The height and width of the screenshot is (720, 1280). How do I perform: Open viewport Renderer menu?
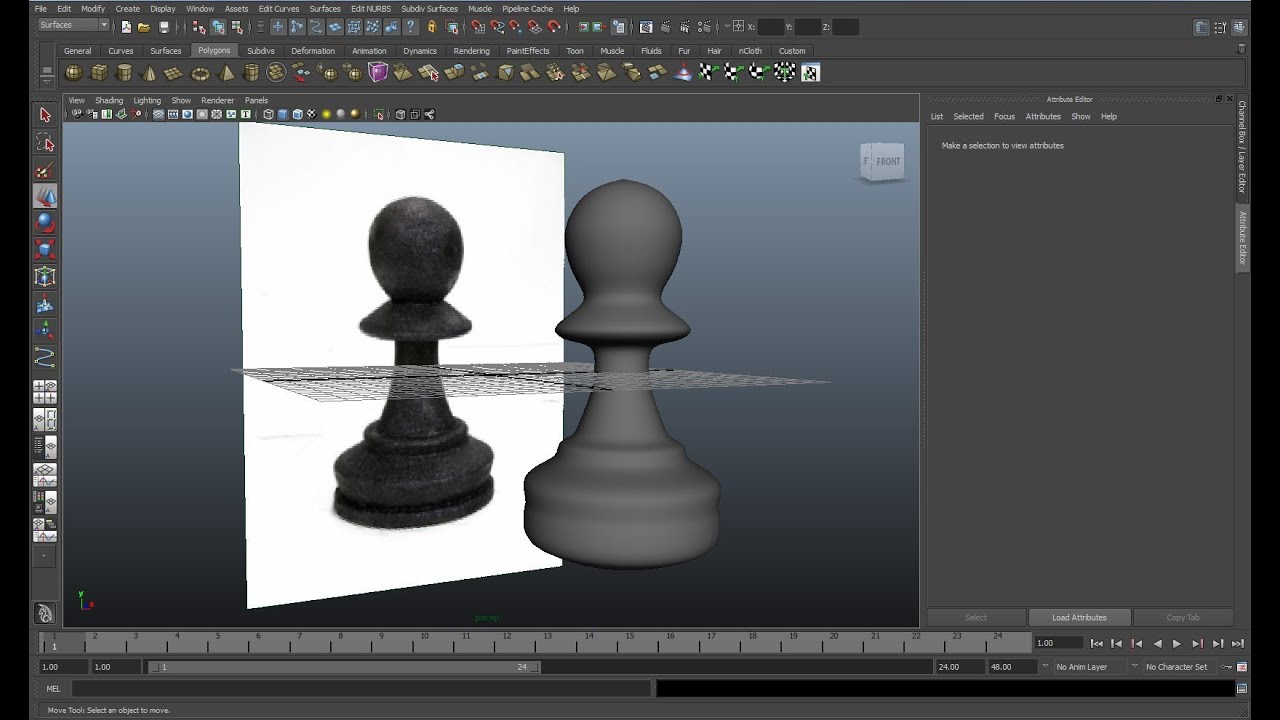(217, 100)
